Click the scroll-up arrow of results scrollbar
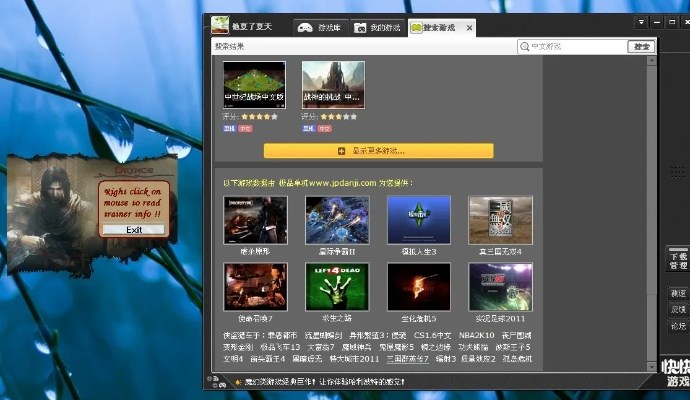Image resolution: width=690 pixels, height=400 pixels. (x=652, y=61)
